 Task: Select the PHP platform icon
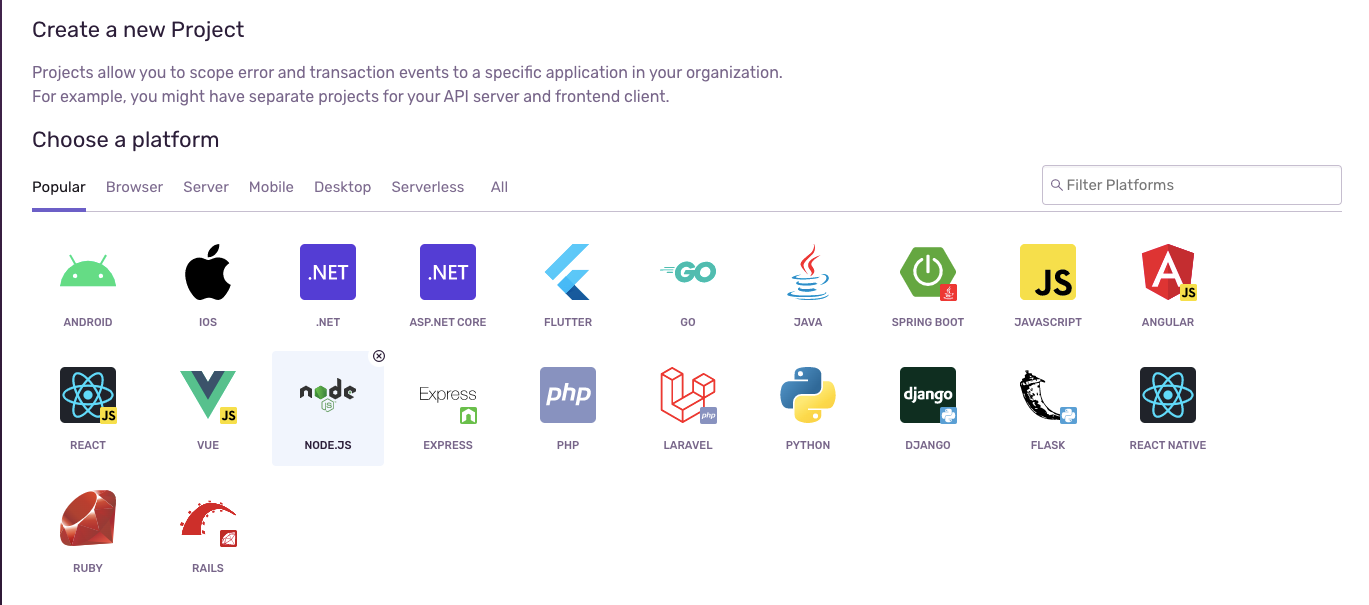pos(568,395)
